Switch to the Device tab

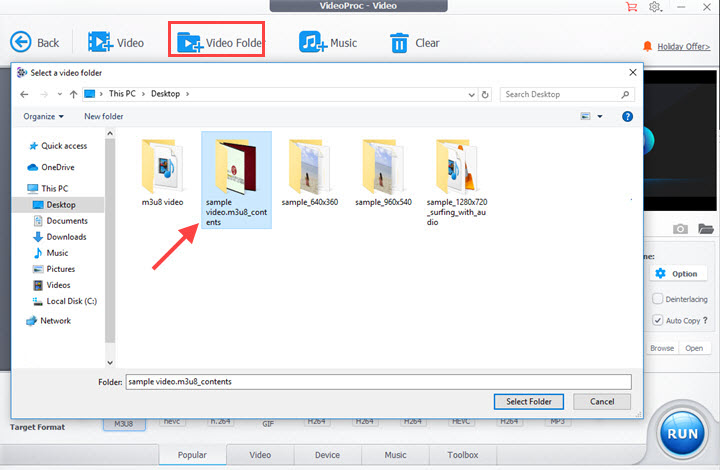click(327, 455)
